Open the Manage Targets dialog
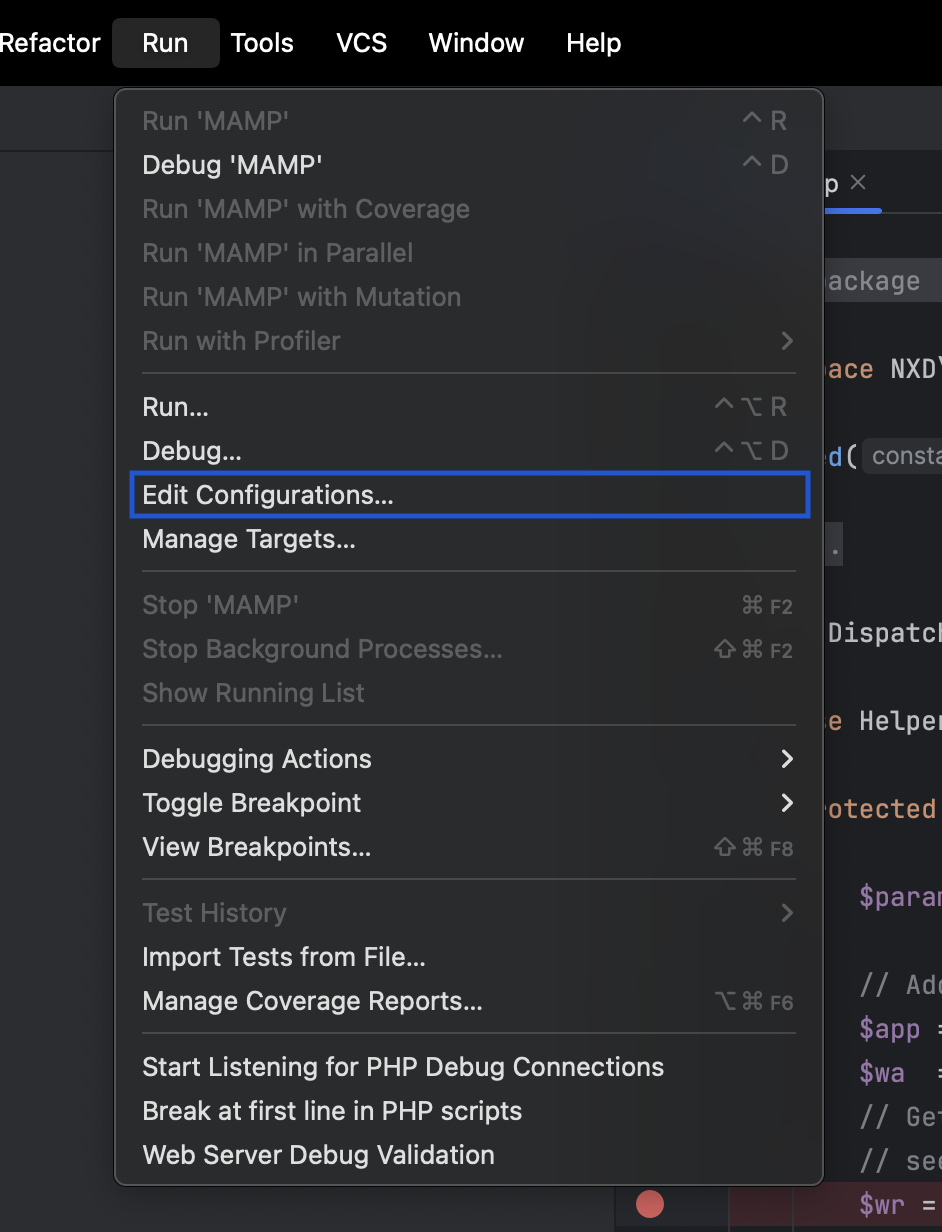The image size is (942, 1232). pyautogui.click(x=248, y=539)
